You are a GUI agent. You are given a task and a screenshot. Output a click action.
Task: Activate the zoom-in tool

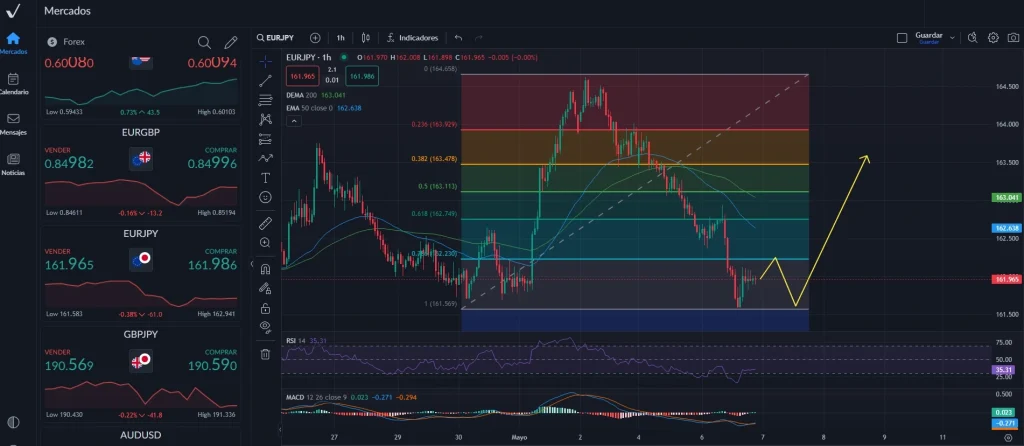coord(265,242)
